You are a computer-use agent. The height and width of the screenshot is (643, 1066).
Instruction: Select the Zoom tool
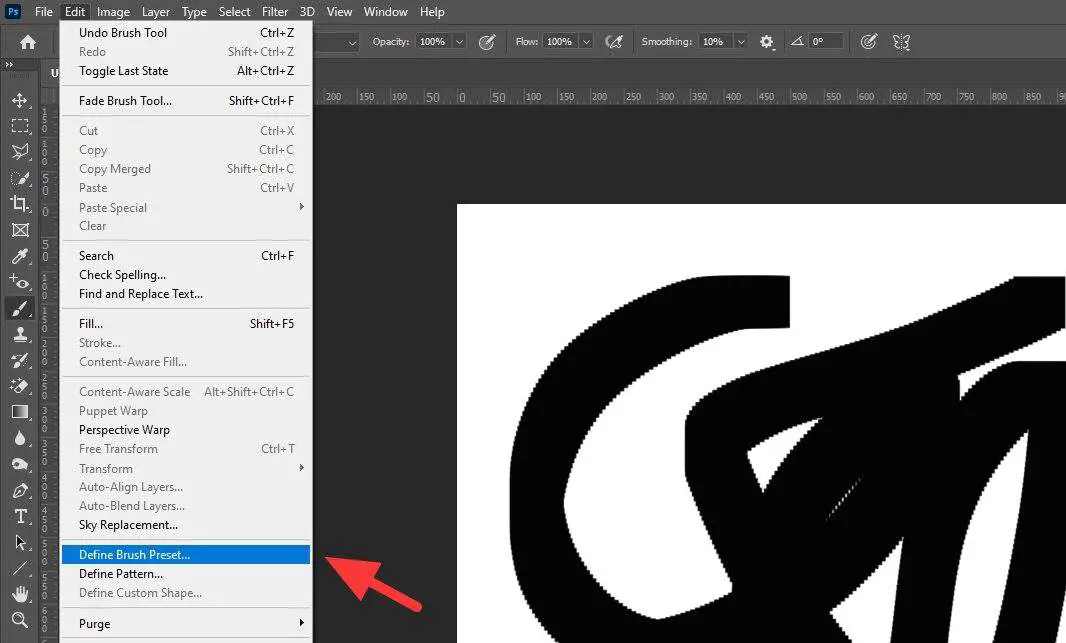(x=21, y=617)
